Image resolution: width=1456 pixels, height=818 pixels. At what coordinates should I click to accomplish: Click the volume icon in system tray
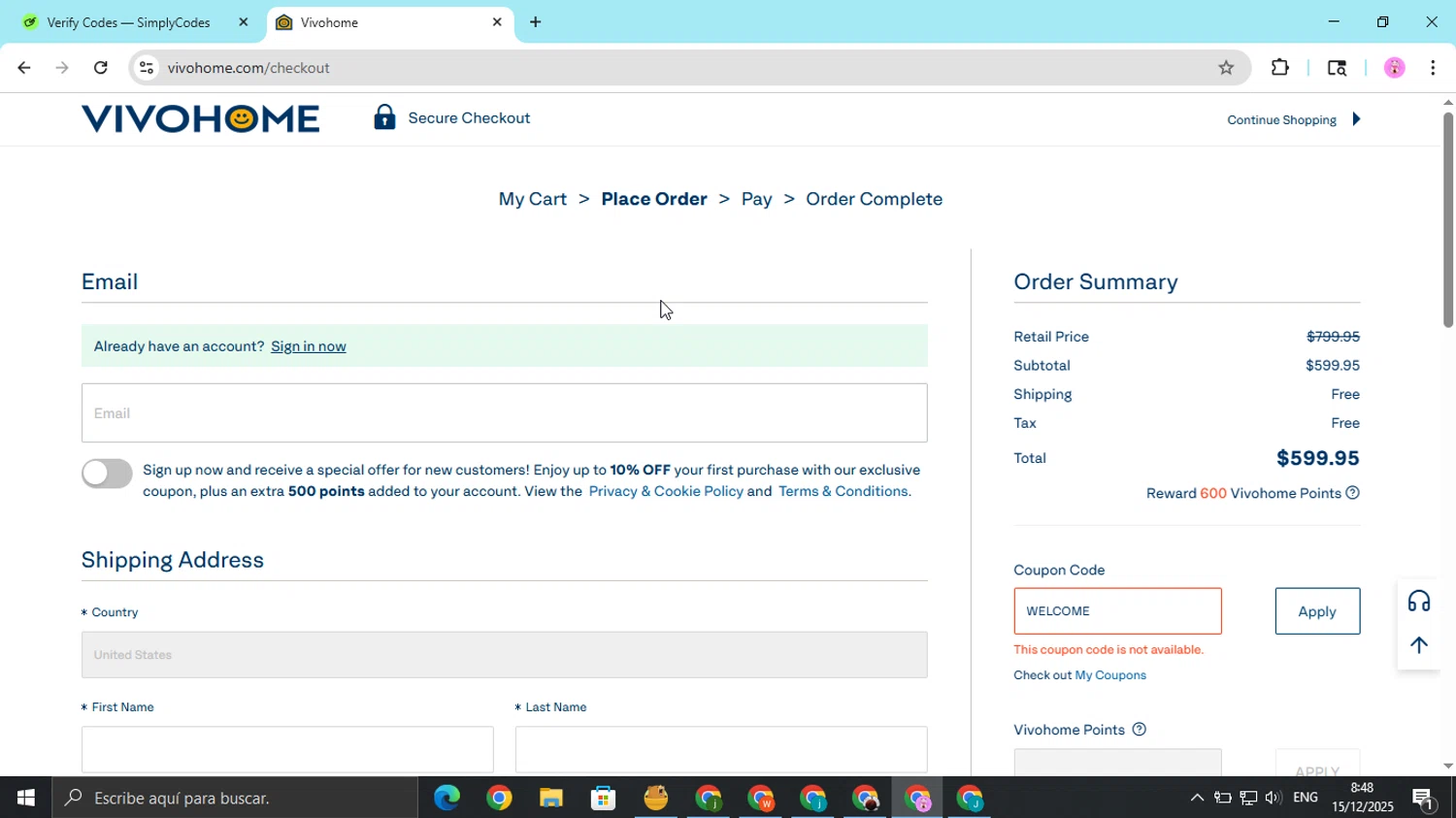tap(1274, 798)
